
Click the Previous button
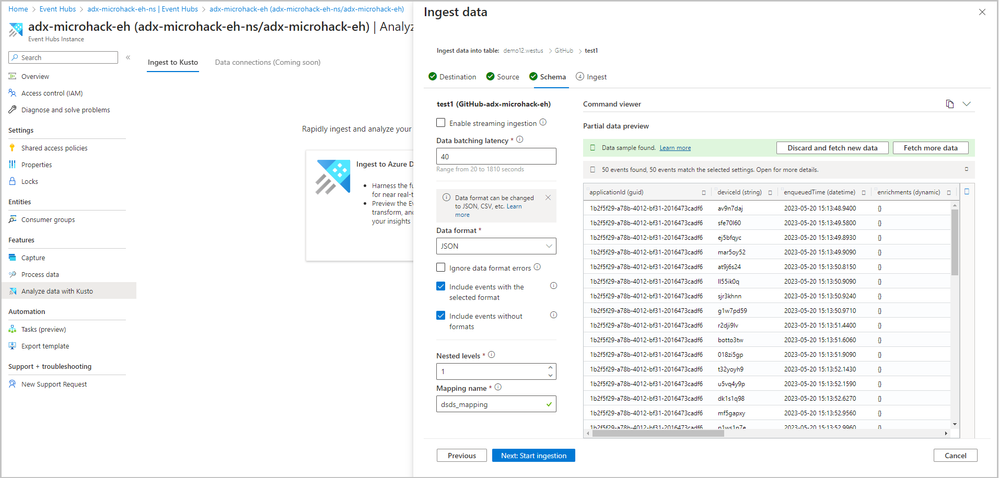pos(462,456)
